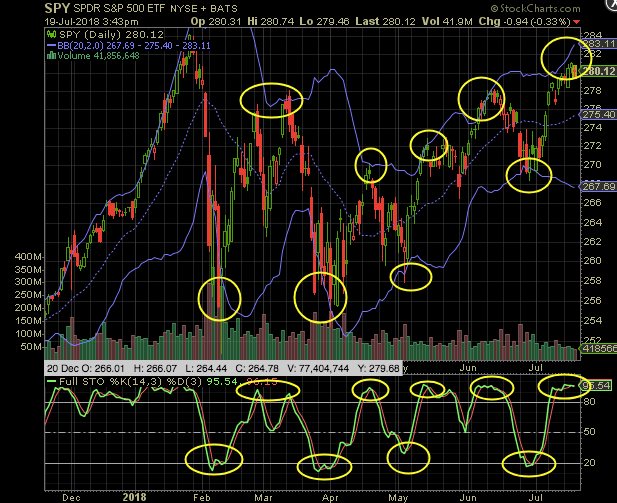The width and height of the screenshot is (617, 503).
Task: Click the 266 price axis label
Action: (592, 202)
